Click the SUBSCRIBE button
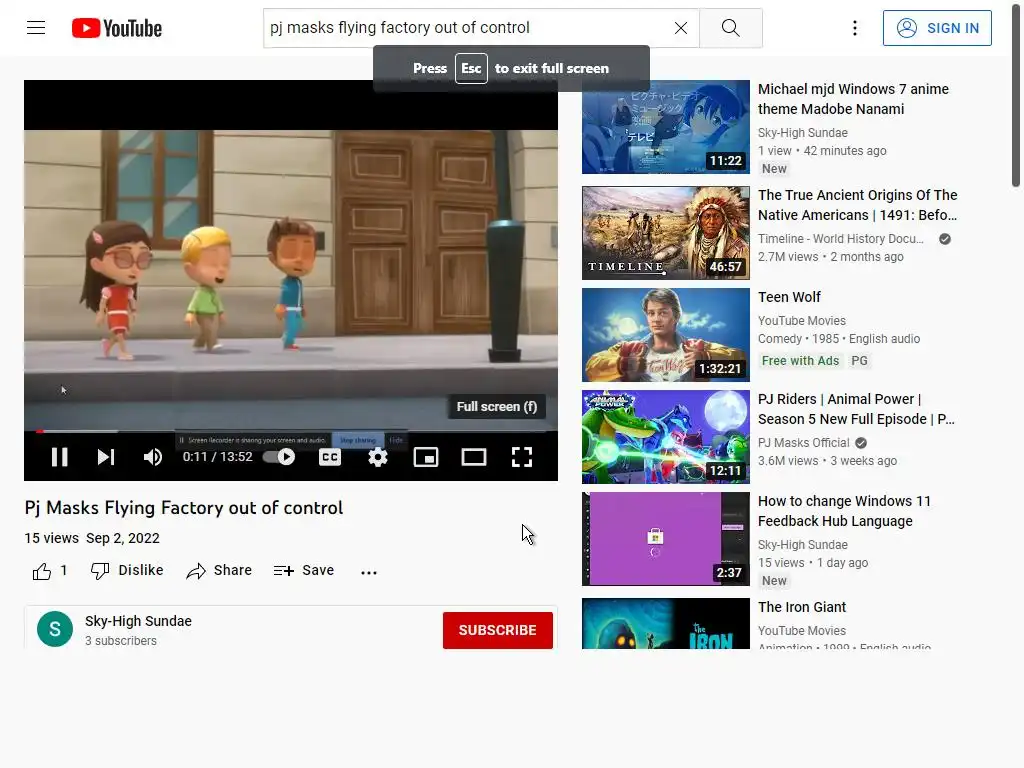1024x768 pixels. coord(498,630)
